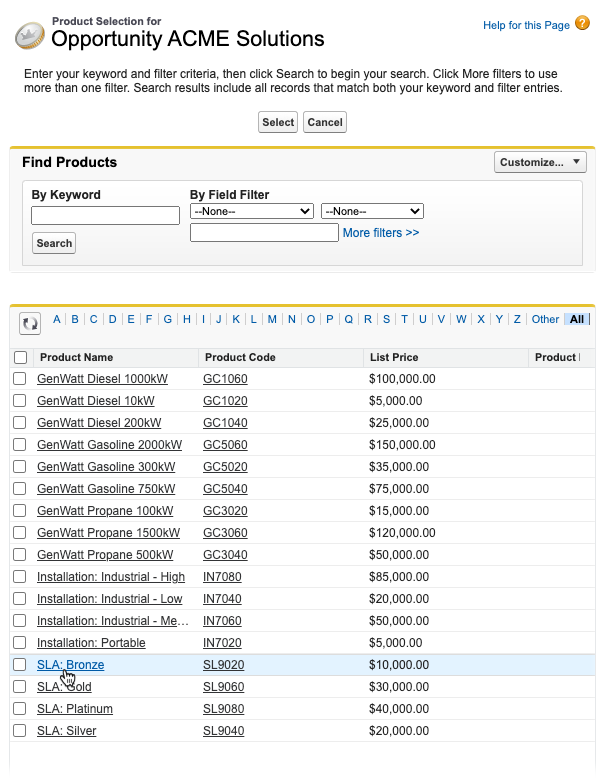Click the help question mark icon
The width and height of the screenshot is (605, 781).
582,23
